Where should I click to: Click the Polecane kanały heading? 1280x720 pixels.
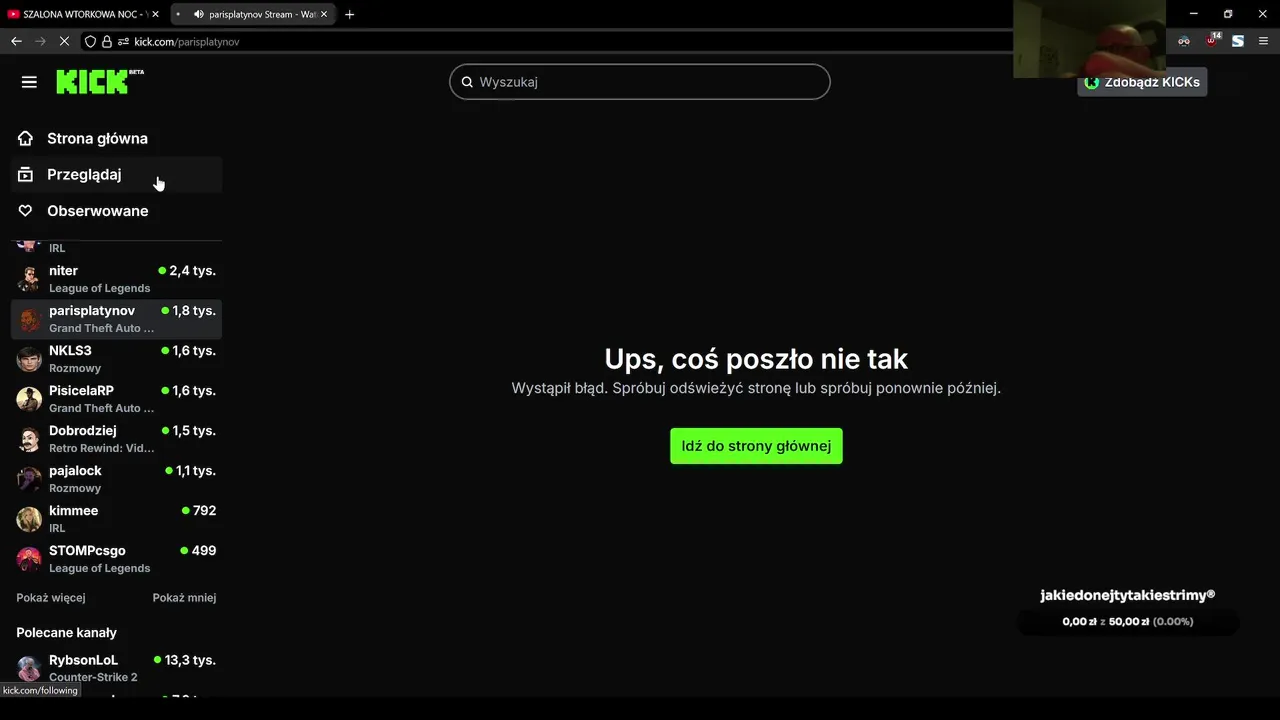tap(66, 633)
